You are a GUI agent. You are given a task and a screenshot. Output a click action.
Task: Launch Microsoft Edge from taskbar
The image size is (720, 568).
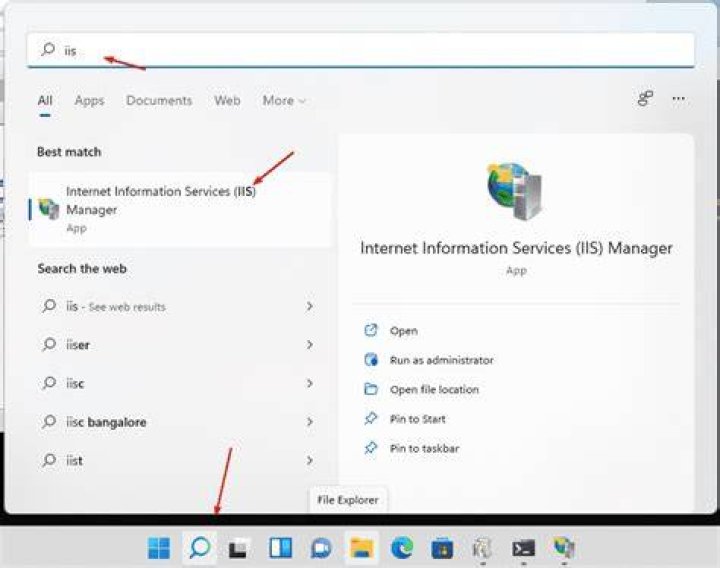[x=402, y=547]
